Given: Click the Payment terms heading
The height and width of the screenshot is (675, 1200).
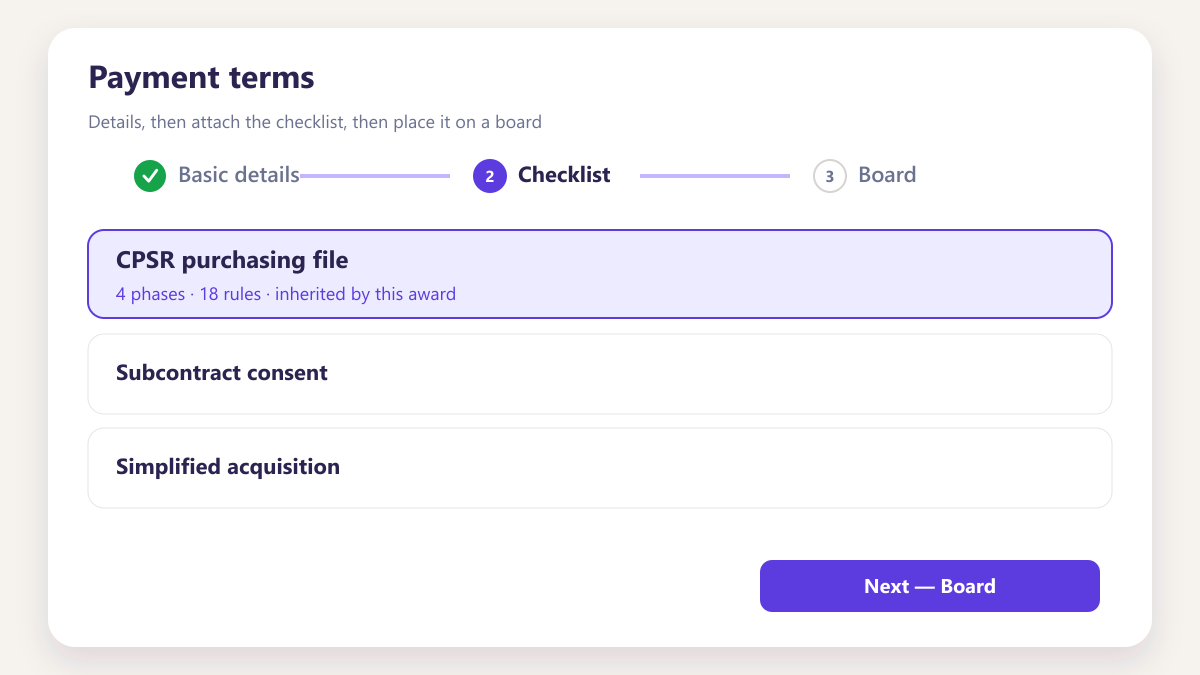Looking at the screenshot, I should tap(201, 77).
